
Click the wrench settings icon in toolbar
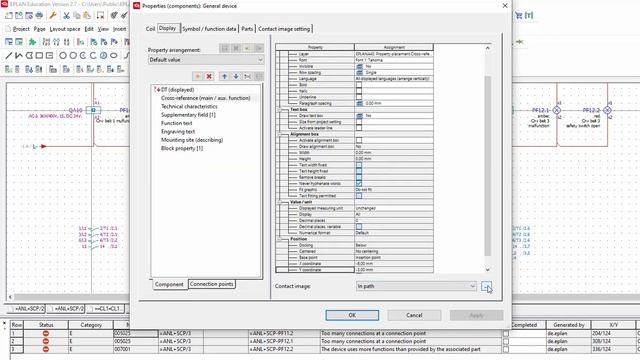tap(53, 16)
